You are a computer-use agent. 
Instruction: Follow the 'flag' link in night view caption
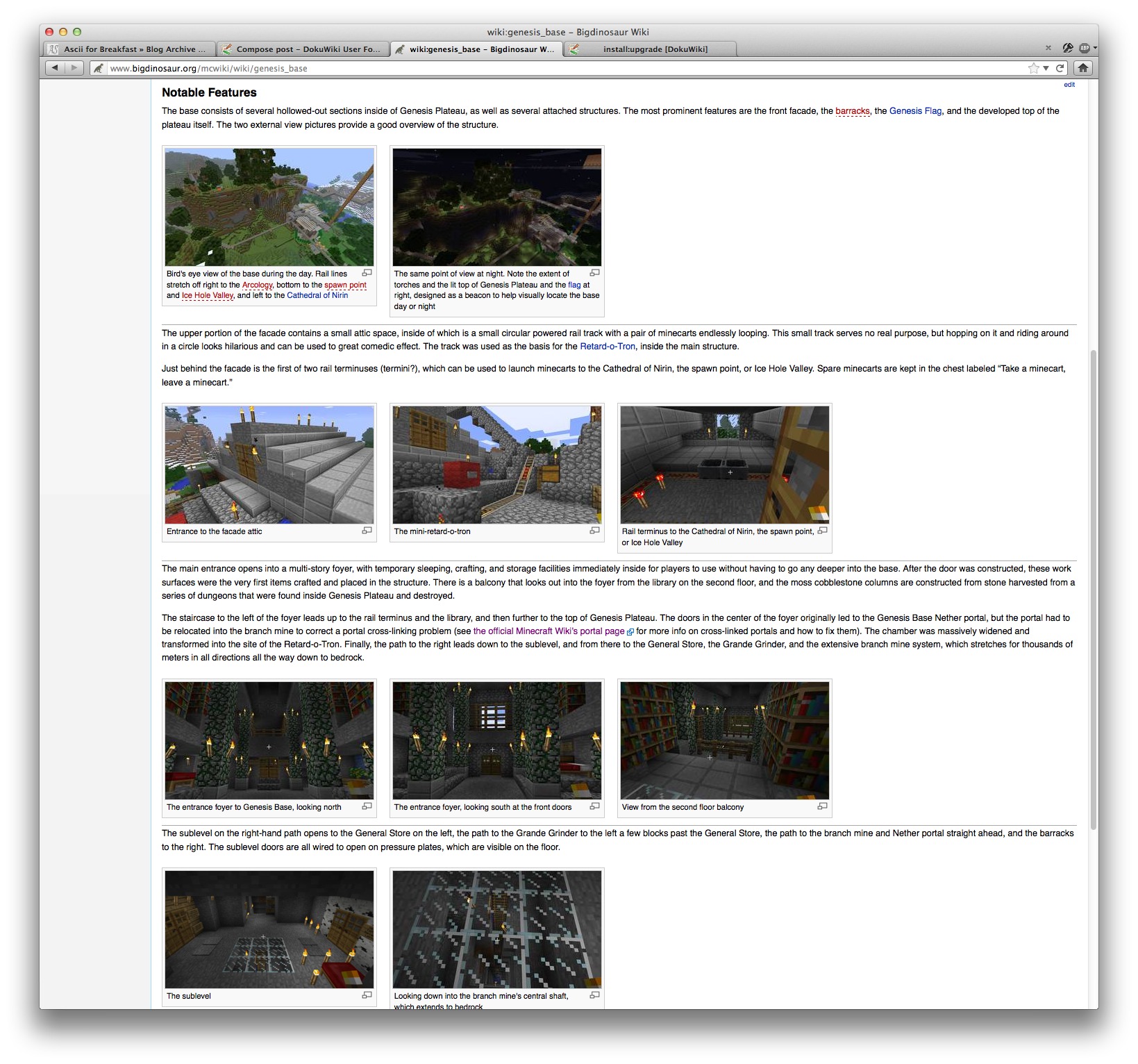[574, 285]
